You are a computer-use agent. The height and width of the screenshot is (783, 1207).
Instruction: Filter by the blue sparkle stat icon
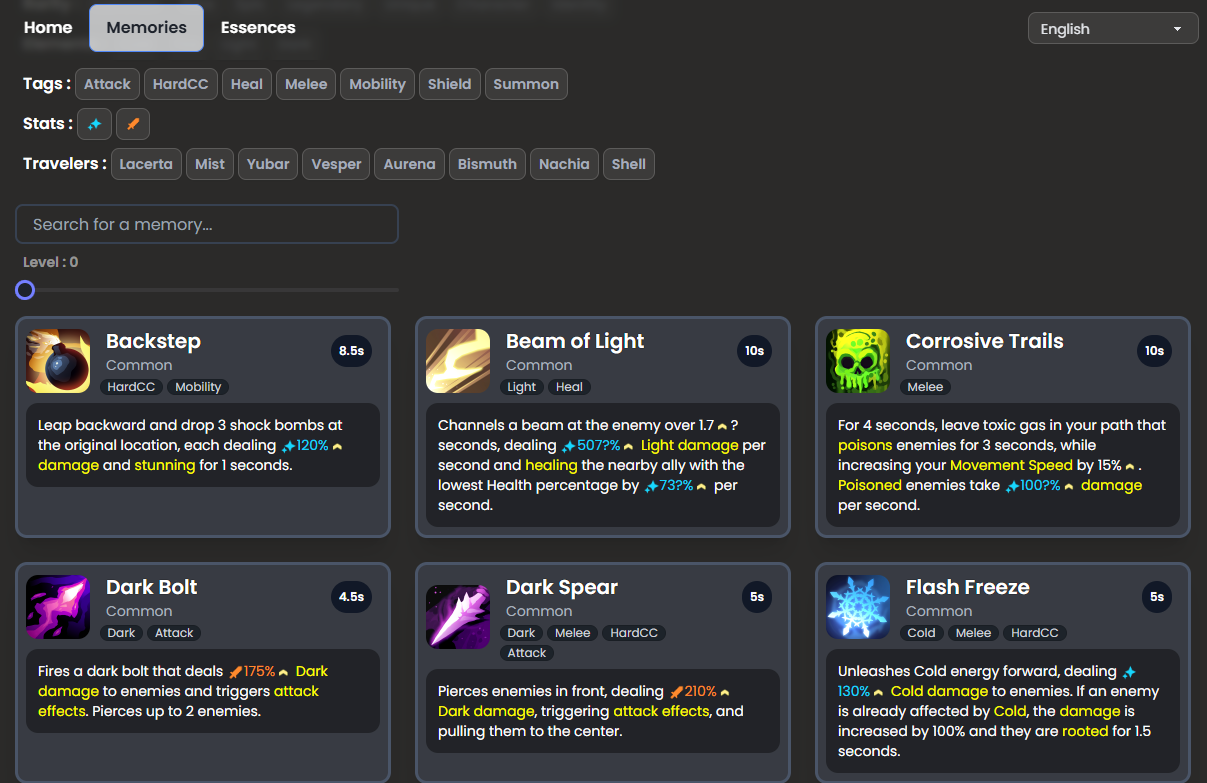tap(94, 124)
